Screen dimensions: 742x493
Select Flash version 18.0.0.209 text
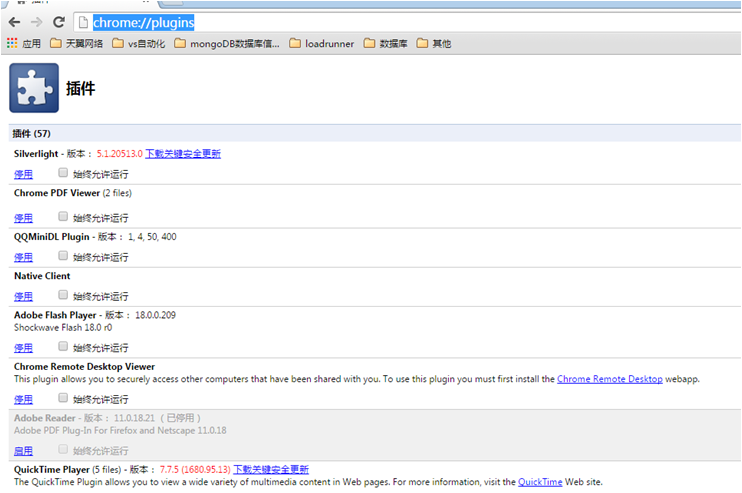point(155,315)
